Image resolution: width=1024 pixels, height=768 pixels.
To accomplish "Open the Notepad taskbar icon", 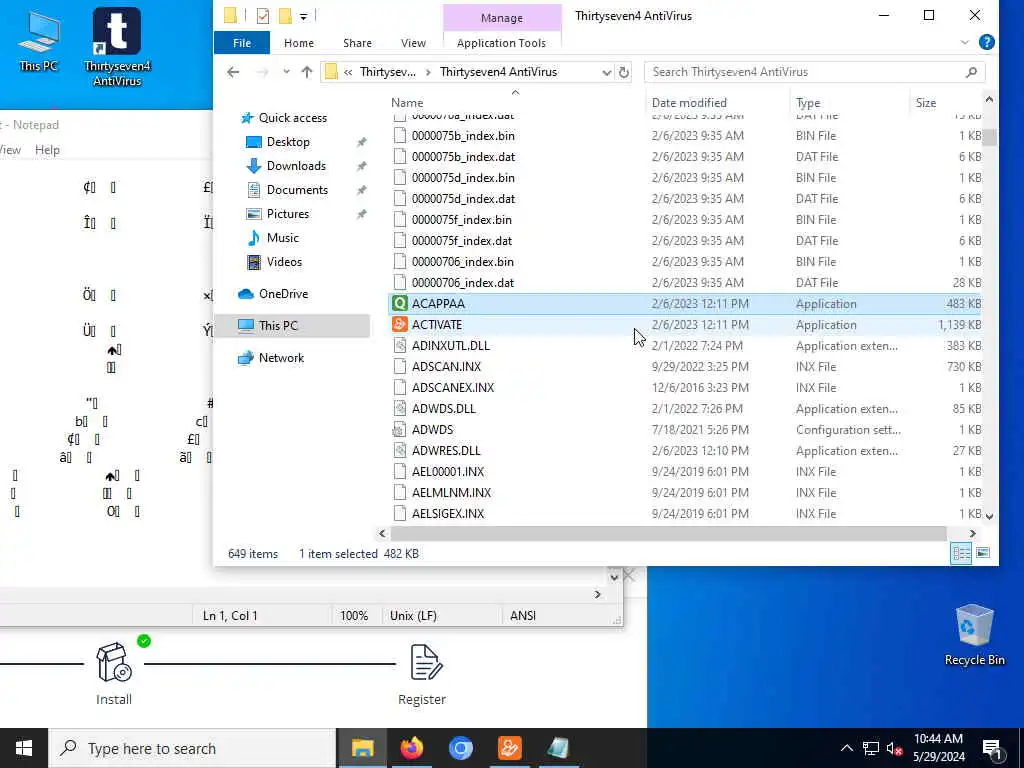I will [558, 748].
